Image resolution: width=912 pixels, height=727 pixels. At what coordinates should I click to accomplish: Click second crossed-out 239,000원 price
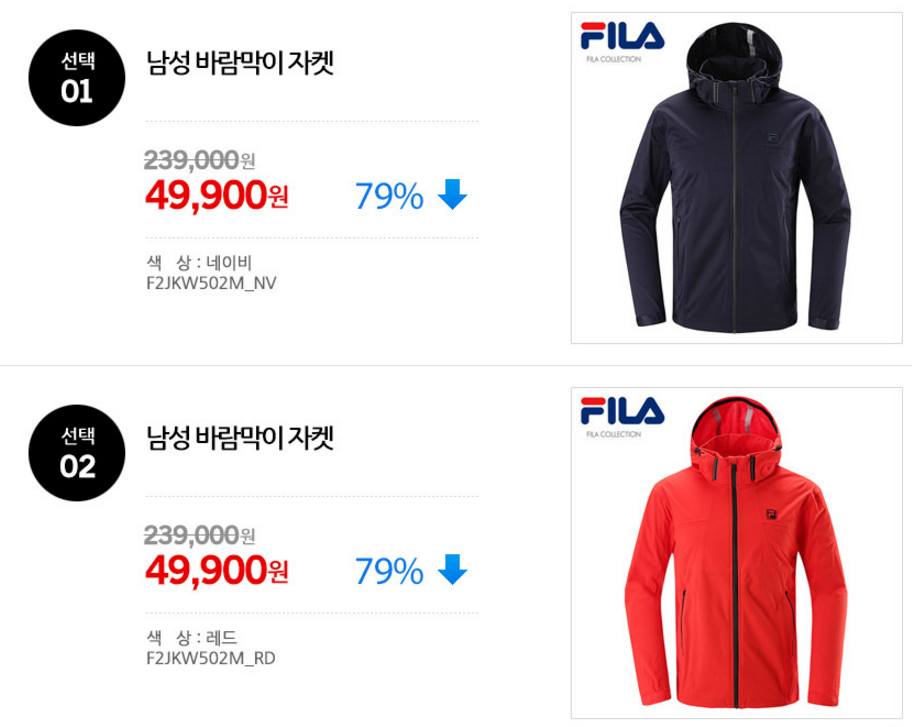pyautogui.click(x=200, y=535)
